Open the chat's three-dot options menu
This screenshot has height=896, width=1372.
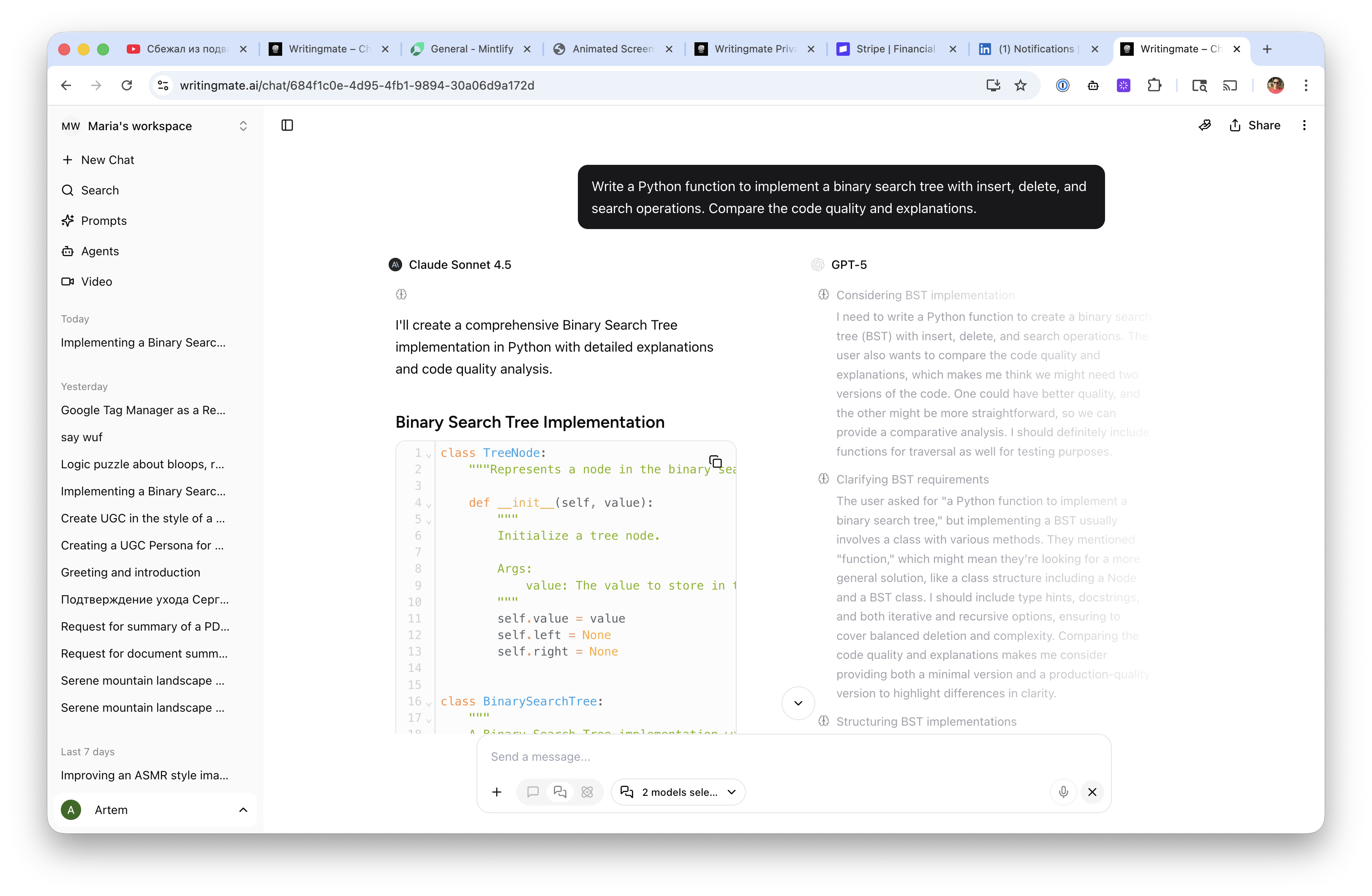click(1304, 125)
